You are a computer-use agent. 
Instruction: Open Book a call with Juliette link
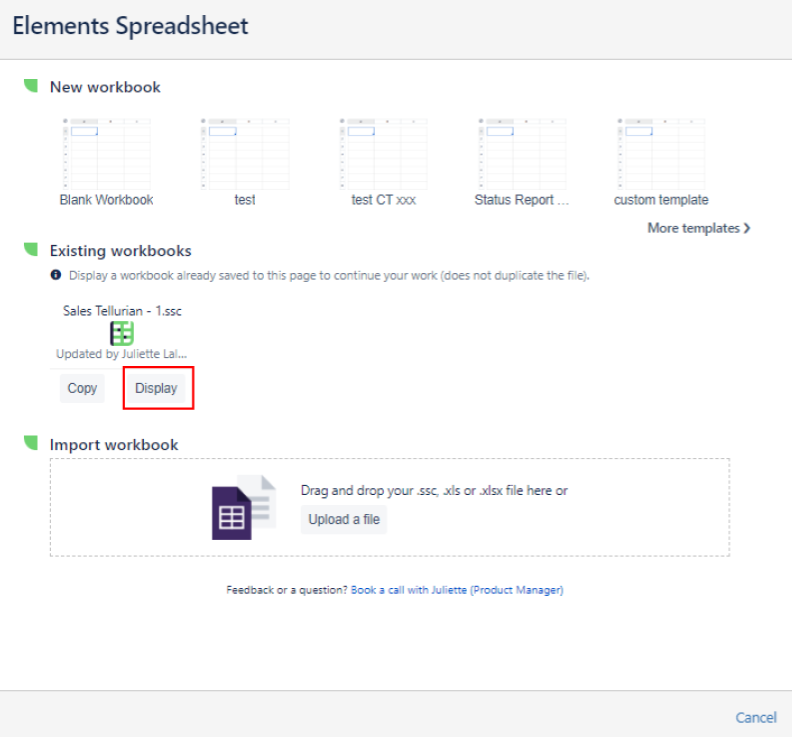pos(457,590)
